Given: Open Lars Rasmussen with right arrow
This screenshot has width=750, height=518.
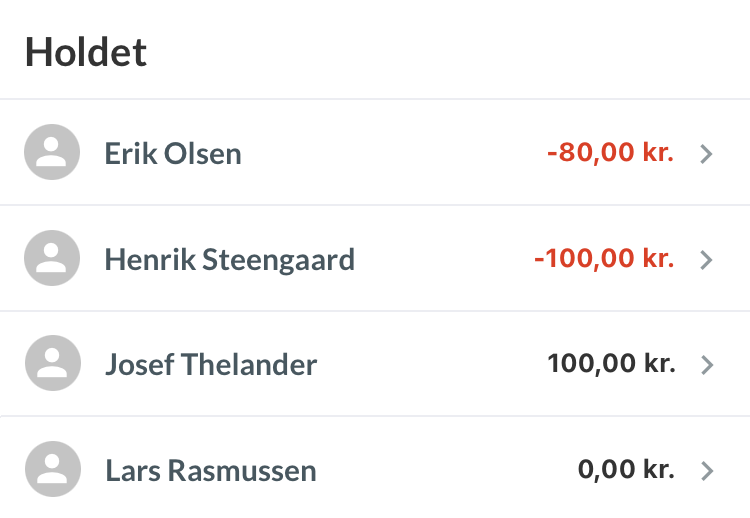Looking at the screenshot, I should click(706, 470).
